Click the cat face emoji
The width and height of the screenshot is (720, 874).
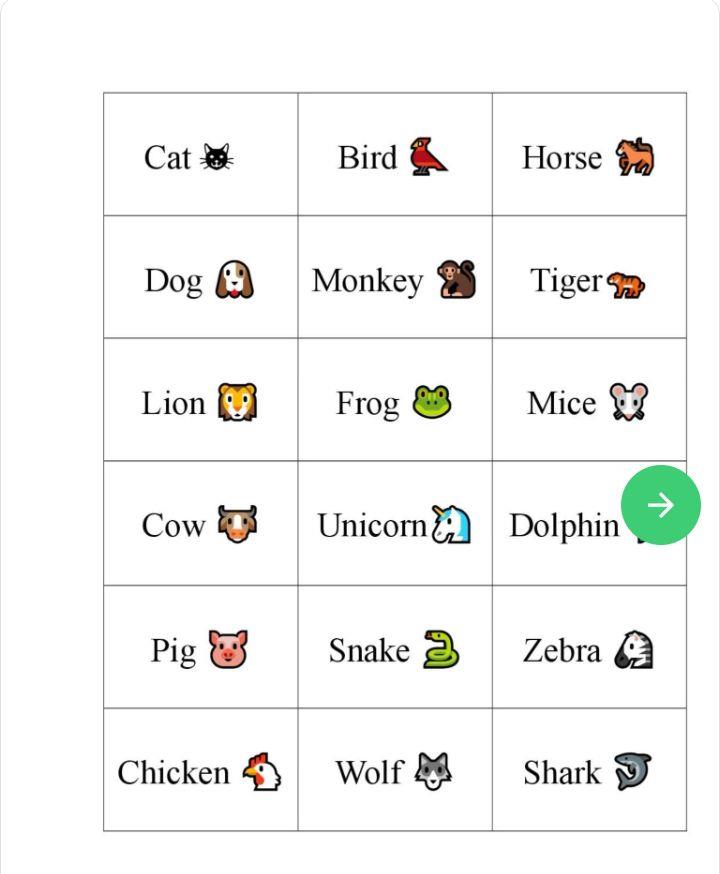pos(217,158)
